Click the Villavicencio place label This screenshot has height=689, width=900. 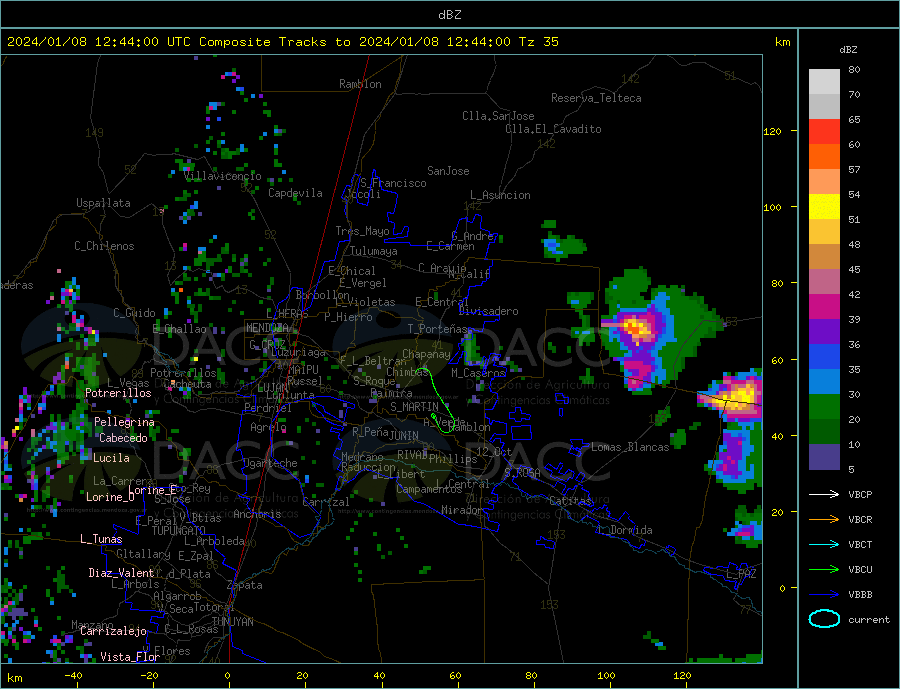(x=222, y=176)
